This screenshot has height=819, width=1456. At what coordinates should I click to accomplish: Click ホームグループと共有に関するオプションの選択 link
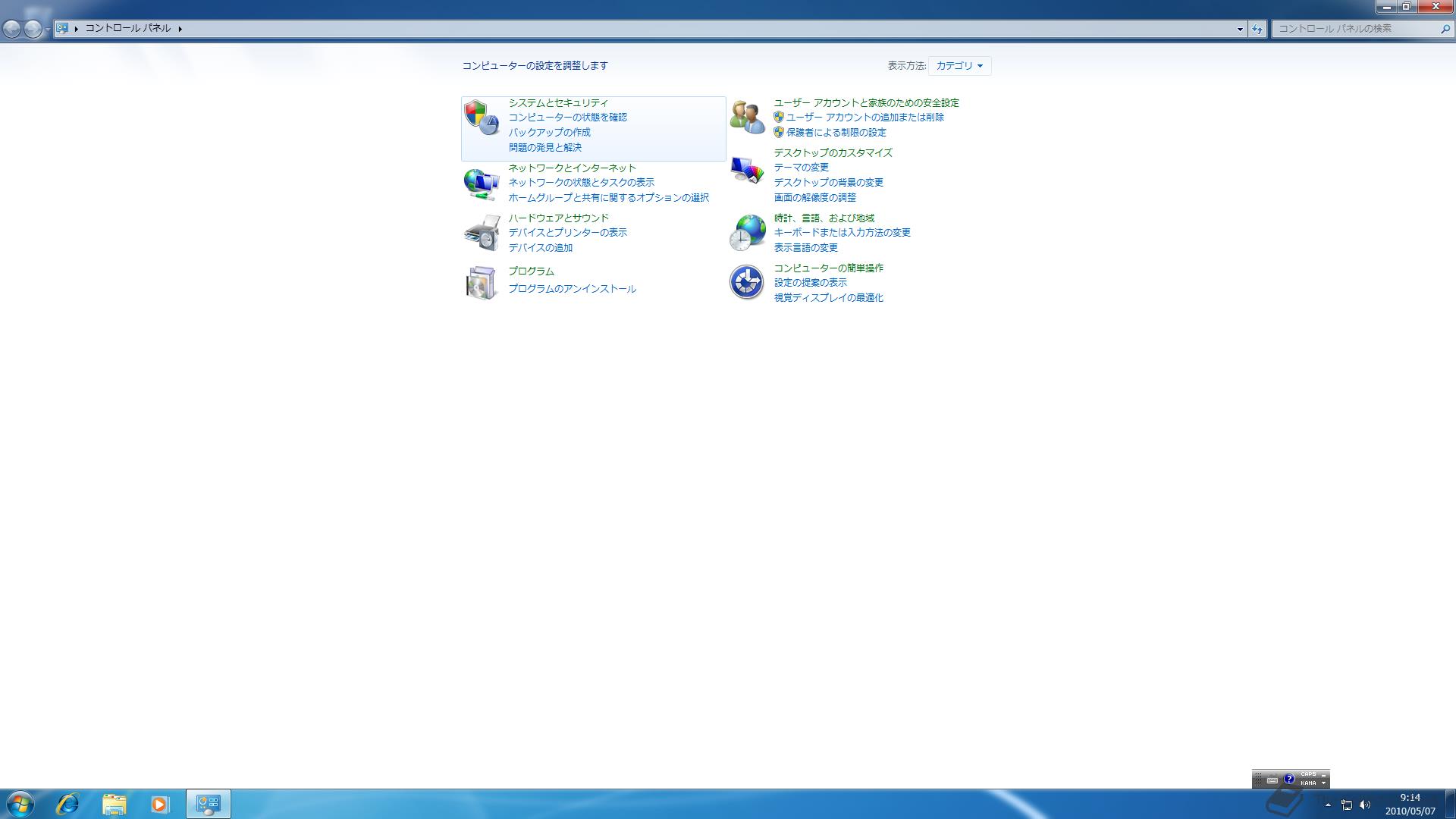[x=608, y=197]
